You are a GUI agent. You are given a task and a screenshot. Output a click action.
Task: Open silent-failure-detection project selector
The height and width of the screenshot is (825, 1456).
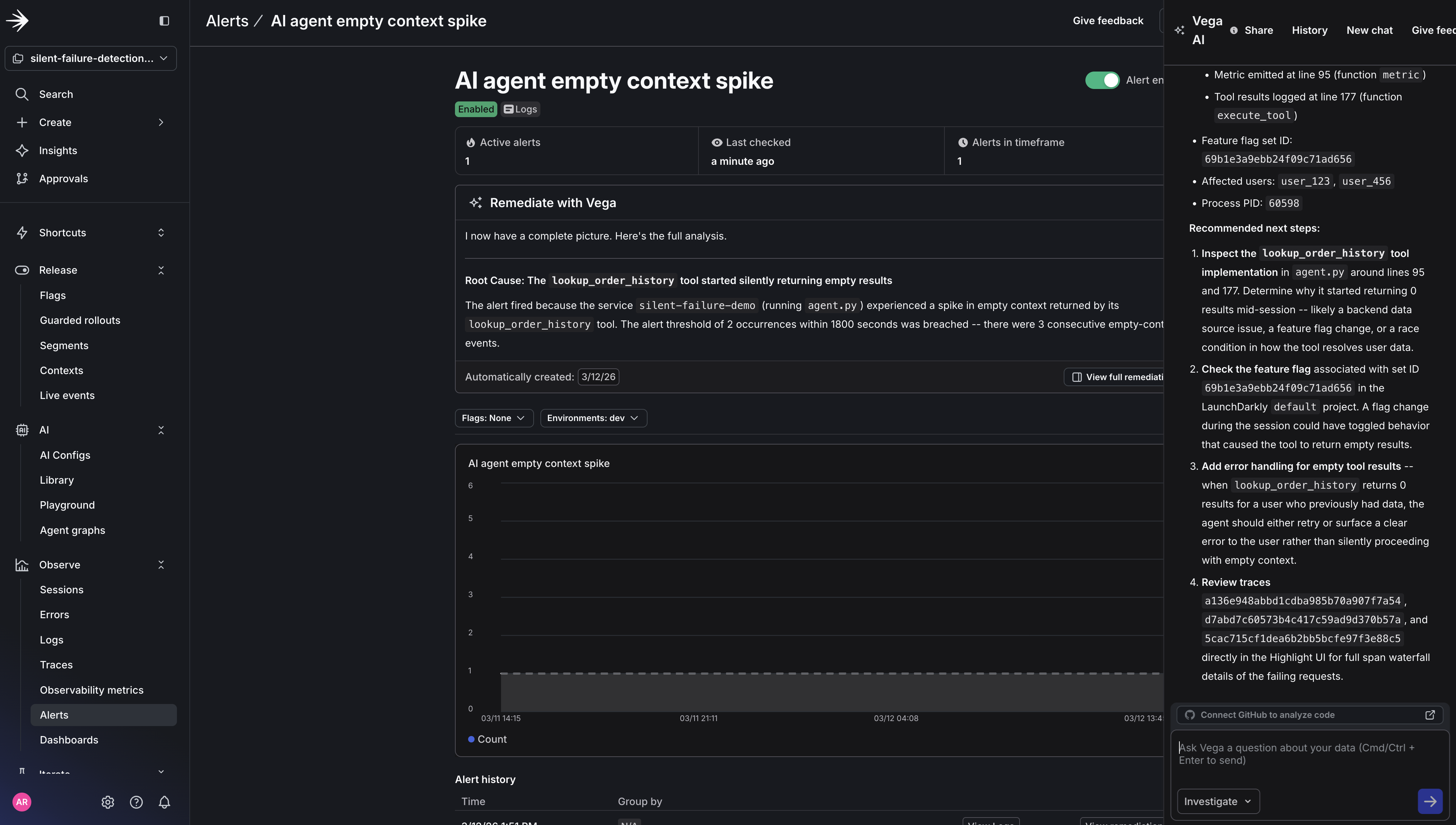pos(91,58)
